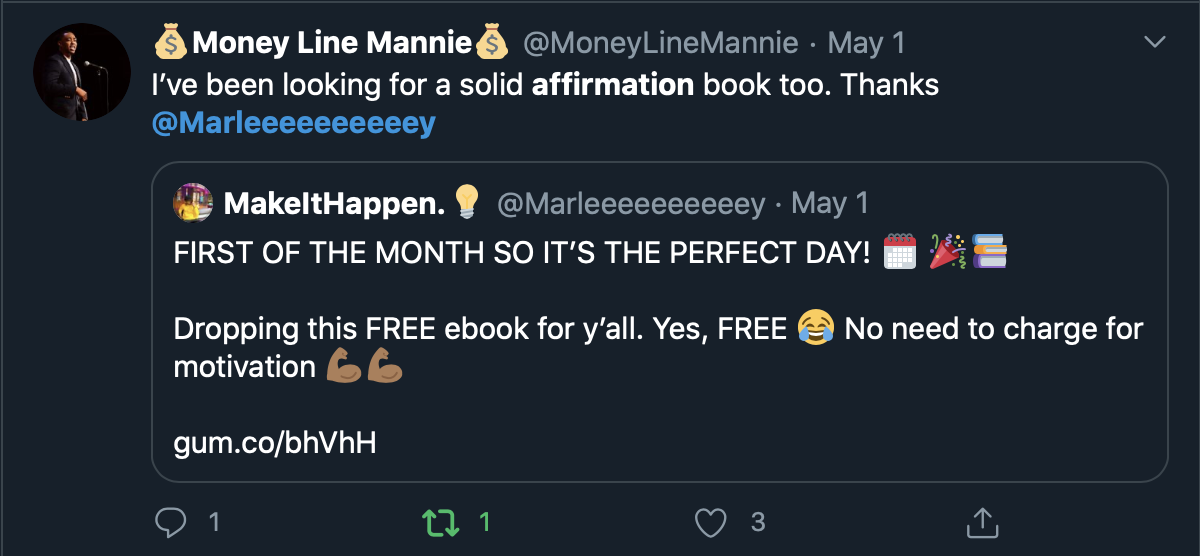1200x556 pixels.
Task: Click the calendar emoji in quoted tweet
Action: (900, 253)
